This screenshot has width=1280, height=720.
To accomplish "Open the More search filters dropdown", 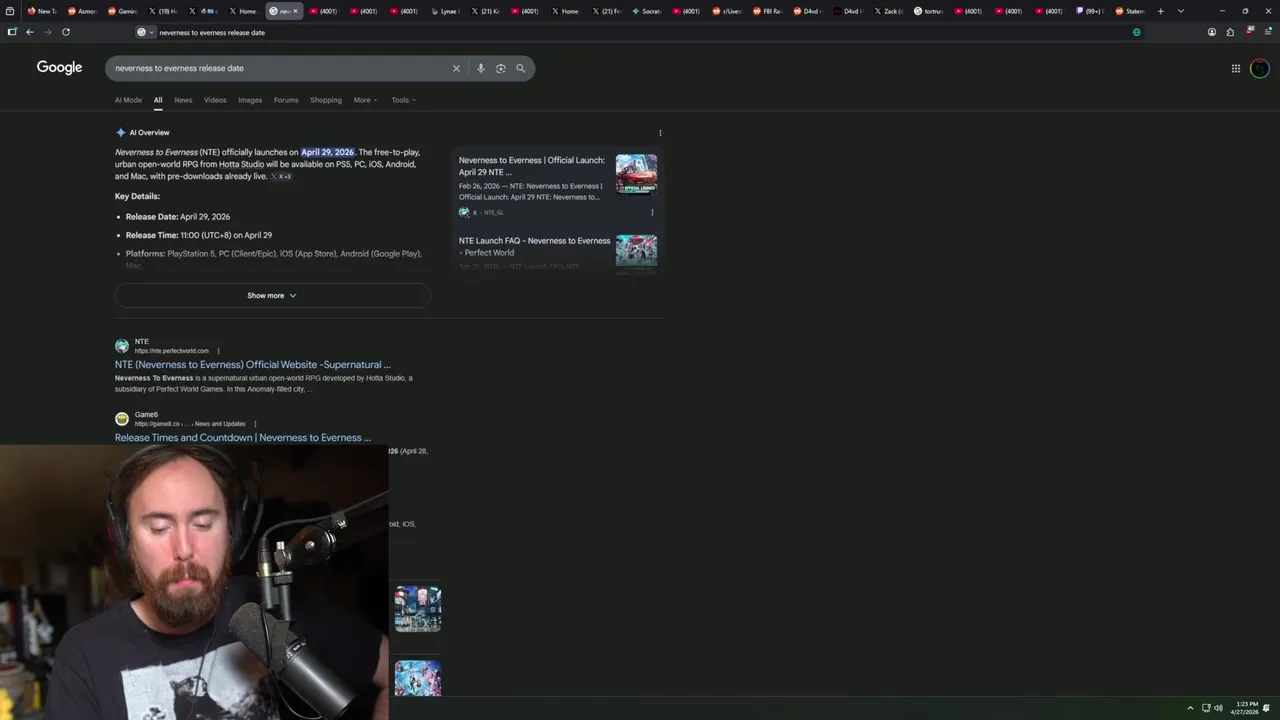I will [x=366, y=100].
